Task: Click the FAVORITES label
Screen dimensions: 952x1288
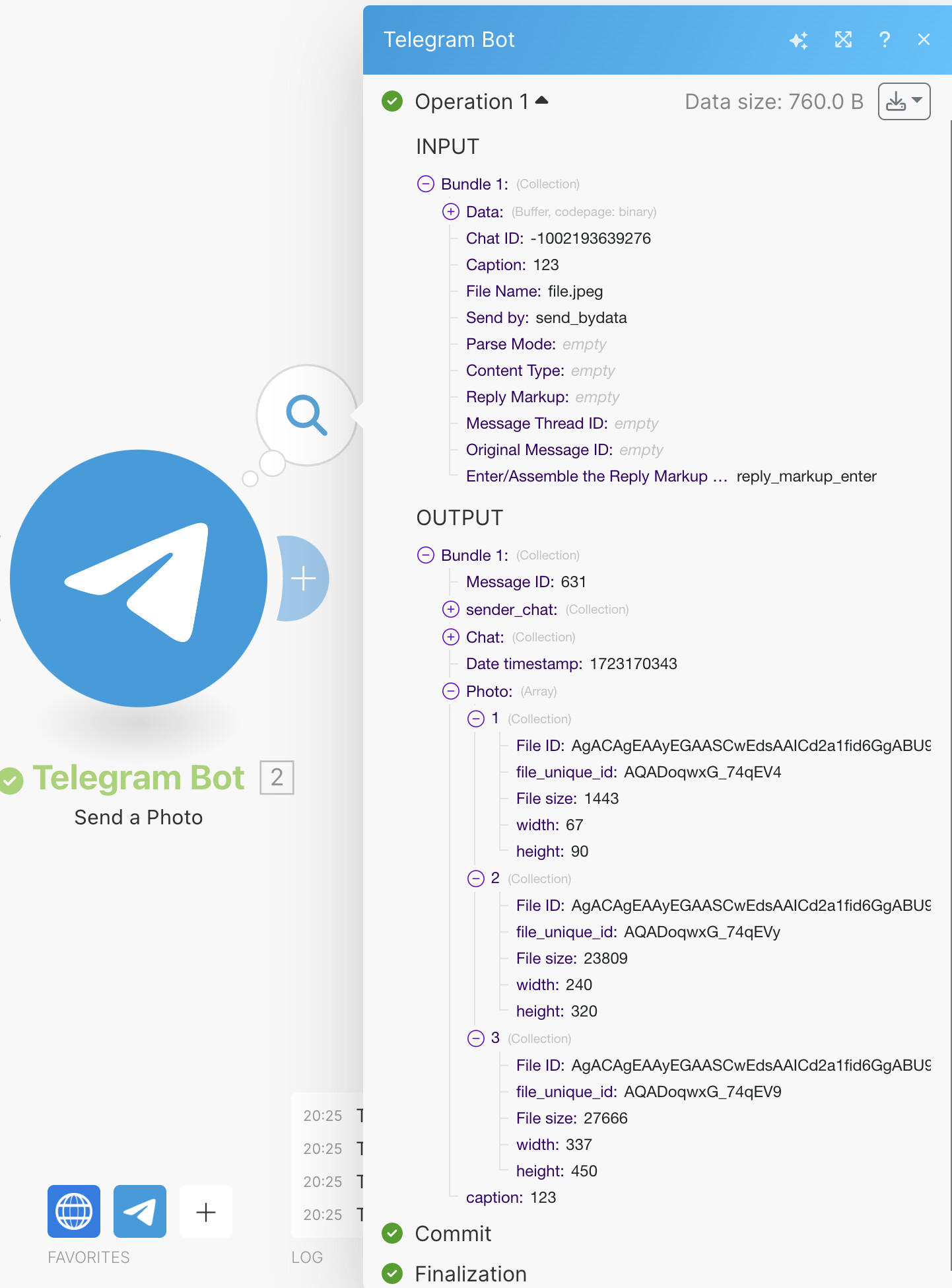Action: pyautogui.click(x=88, y=1257)
